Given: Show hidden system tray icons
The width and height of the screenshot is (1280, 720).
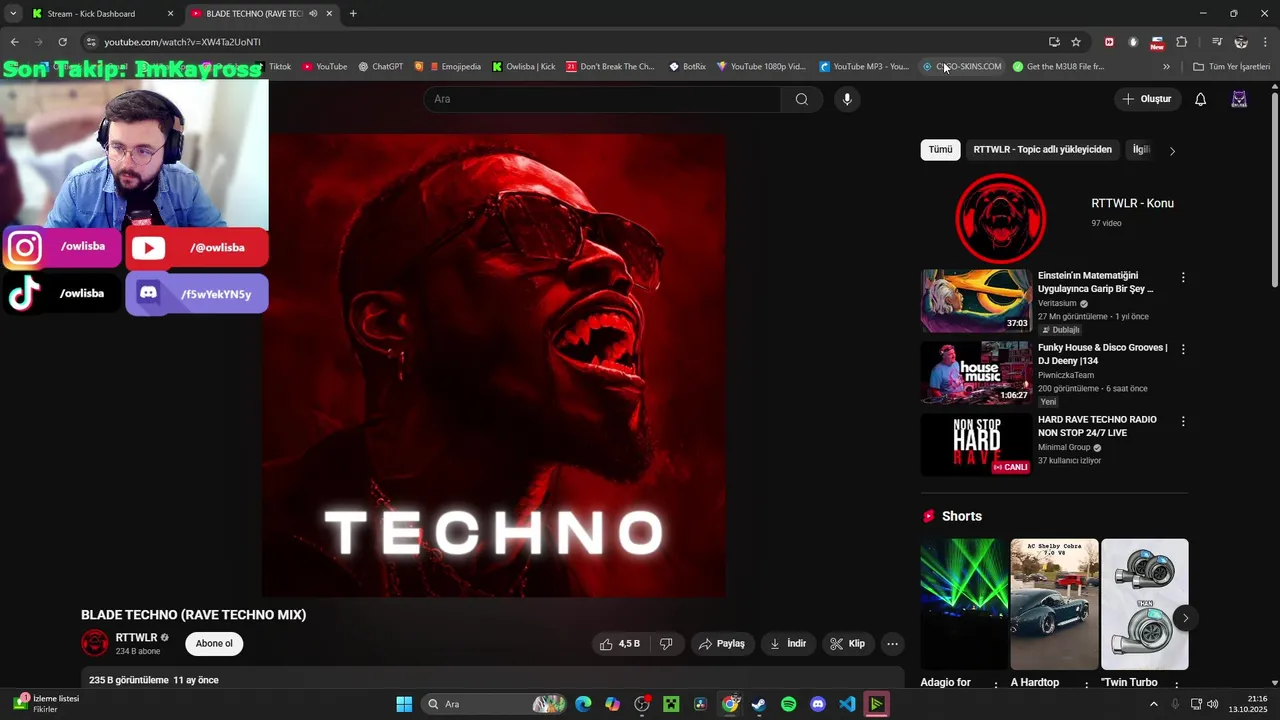Looking at the screenshot, I should (1153, 704).
